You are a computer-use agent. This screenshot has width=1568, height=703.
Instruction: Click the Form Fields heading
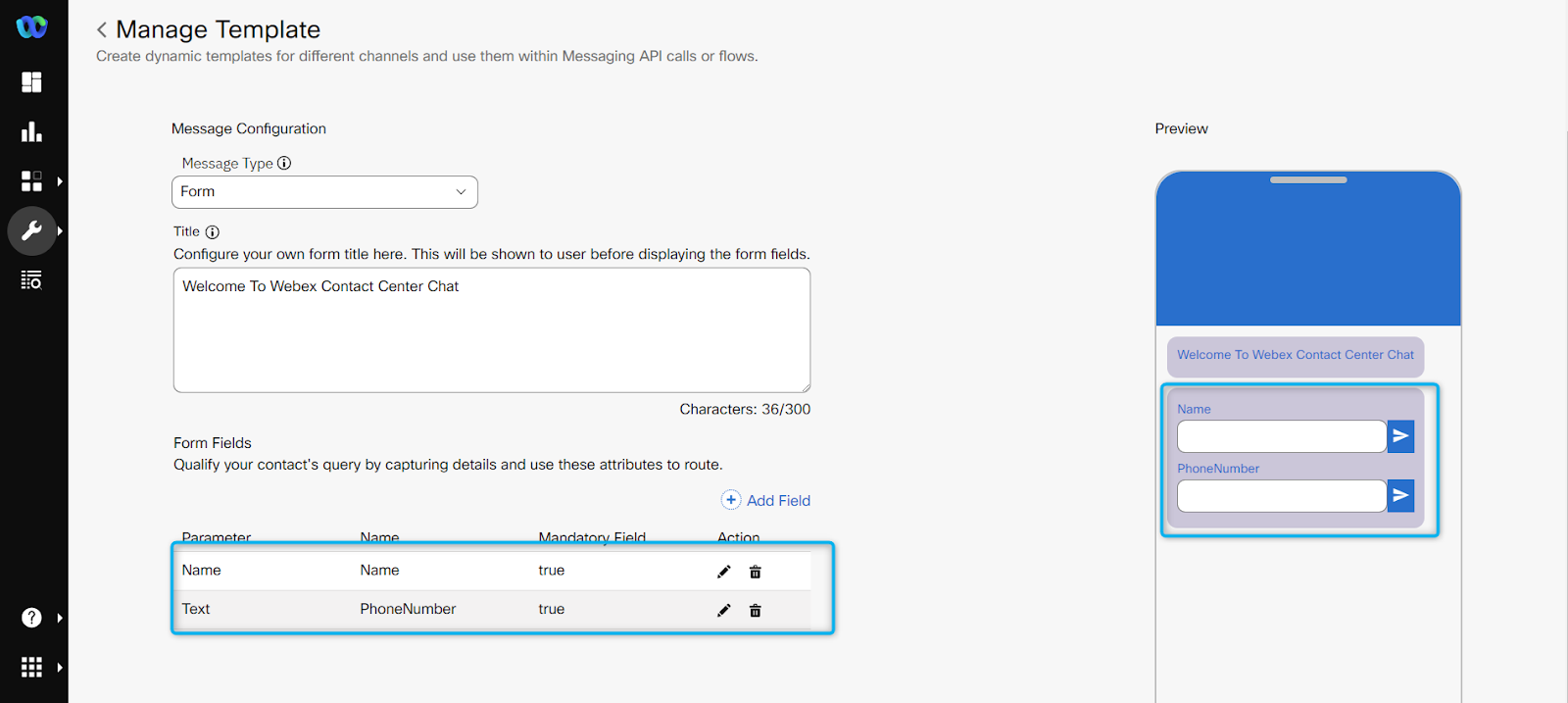click(x=213, y=443)
